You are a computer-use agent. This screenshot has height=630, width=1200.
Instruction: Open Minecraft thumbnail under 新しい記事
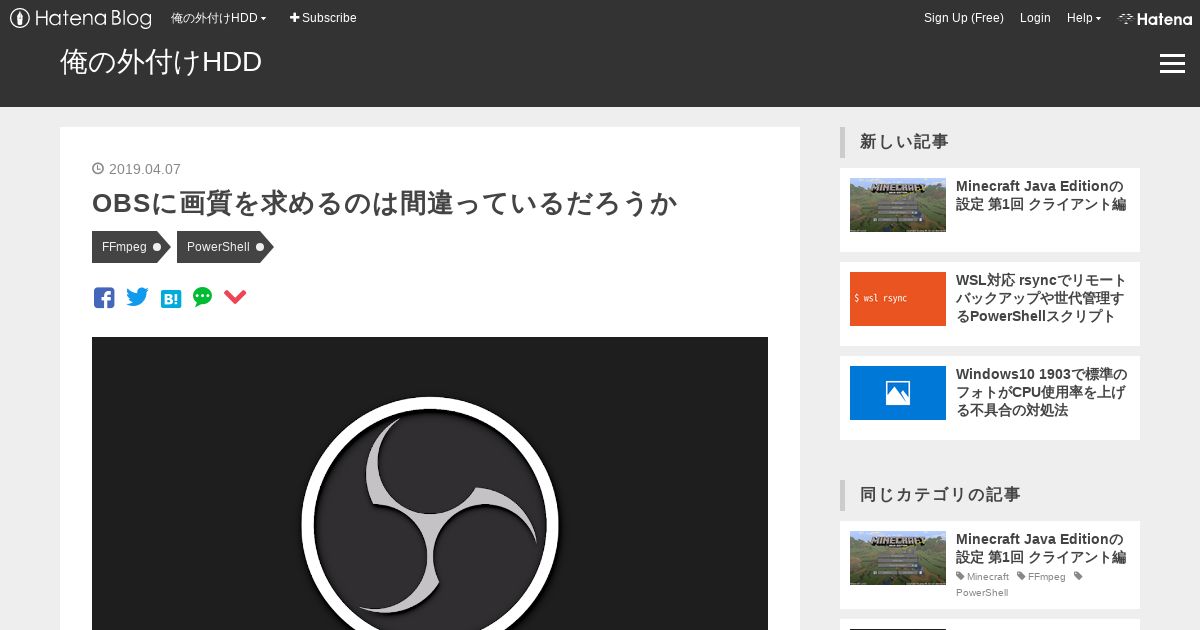click(x=898, y=205)
